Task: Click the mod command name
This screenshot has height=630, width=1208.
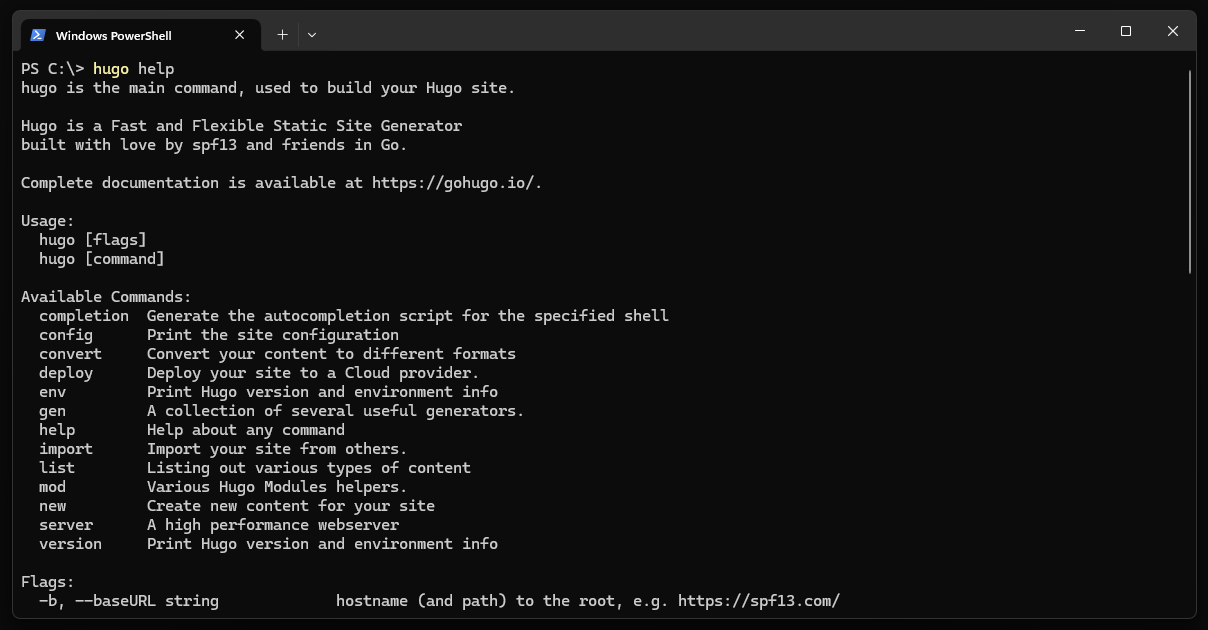Action: (x=52, y=487)
